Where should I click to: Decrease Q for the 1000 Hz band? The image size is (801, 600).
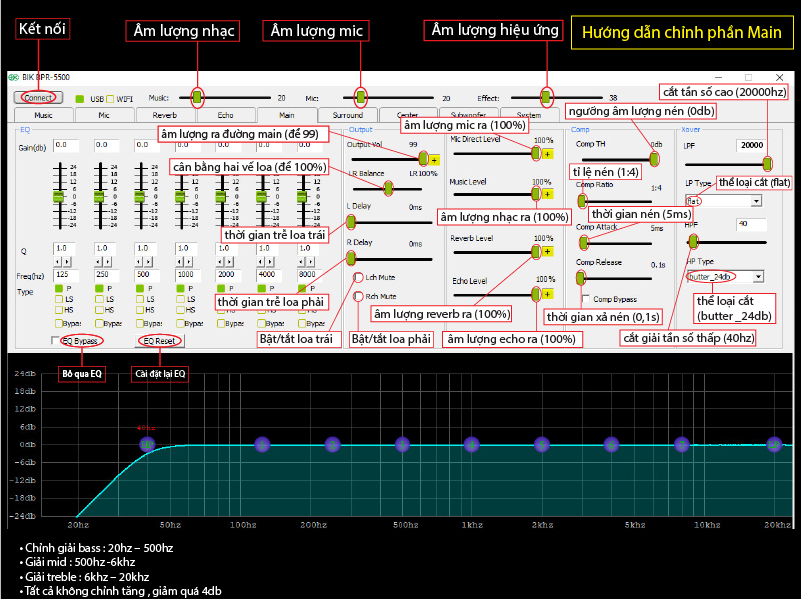coord(180,262)
